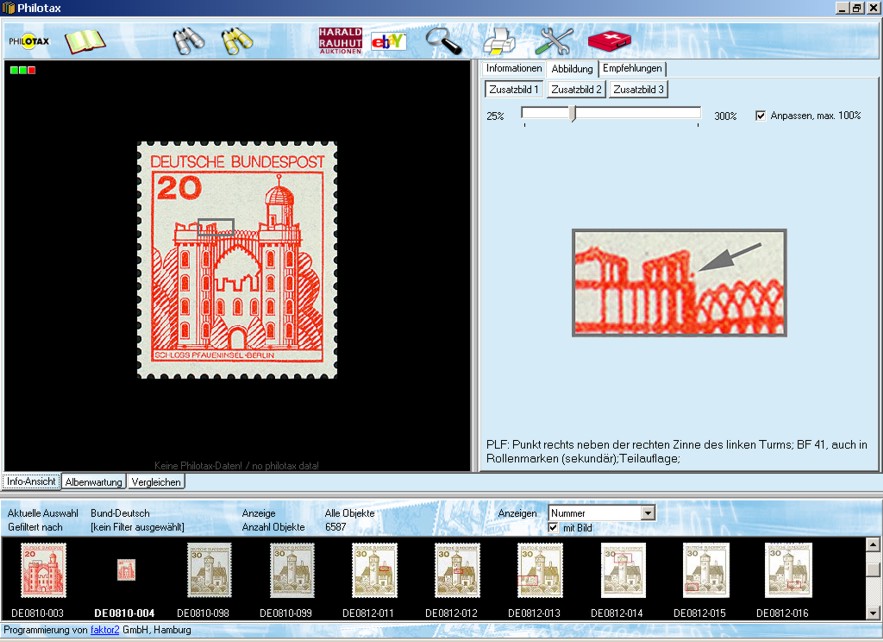Select the Zusatzbild 3 button

tap(638, 89)
